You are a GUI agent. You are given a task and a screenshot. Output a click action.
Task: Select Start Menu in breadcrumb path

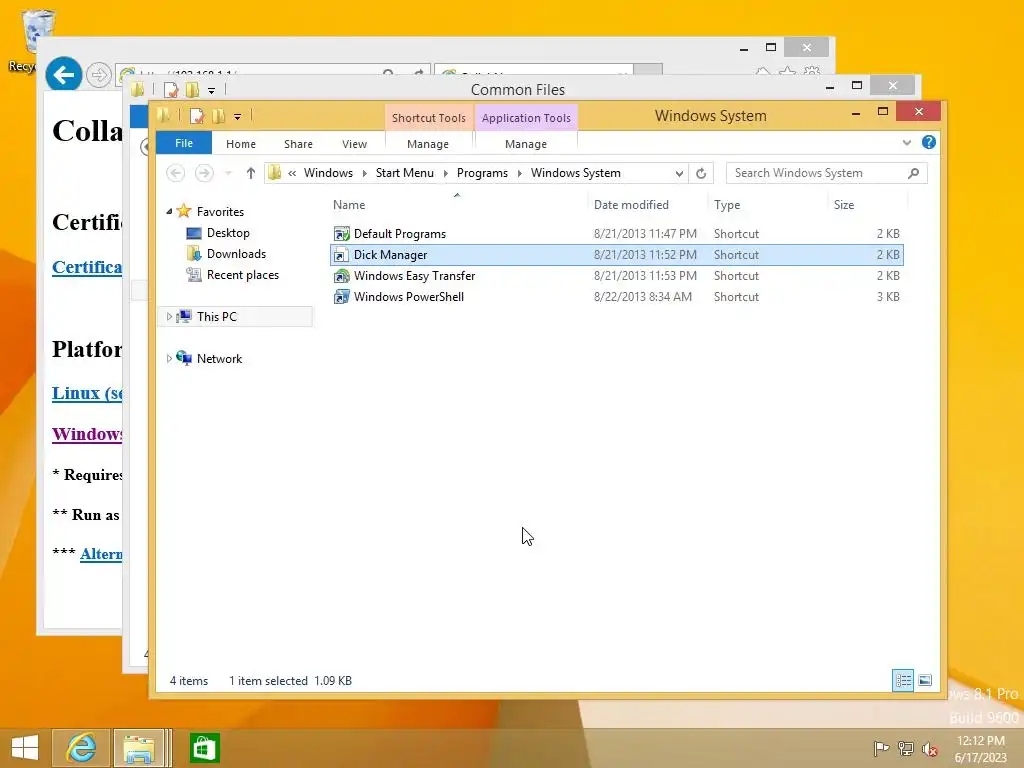pos(404,173)
